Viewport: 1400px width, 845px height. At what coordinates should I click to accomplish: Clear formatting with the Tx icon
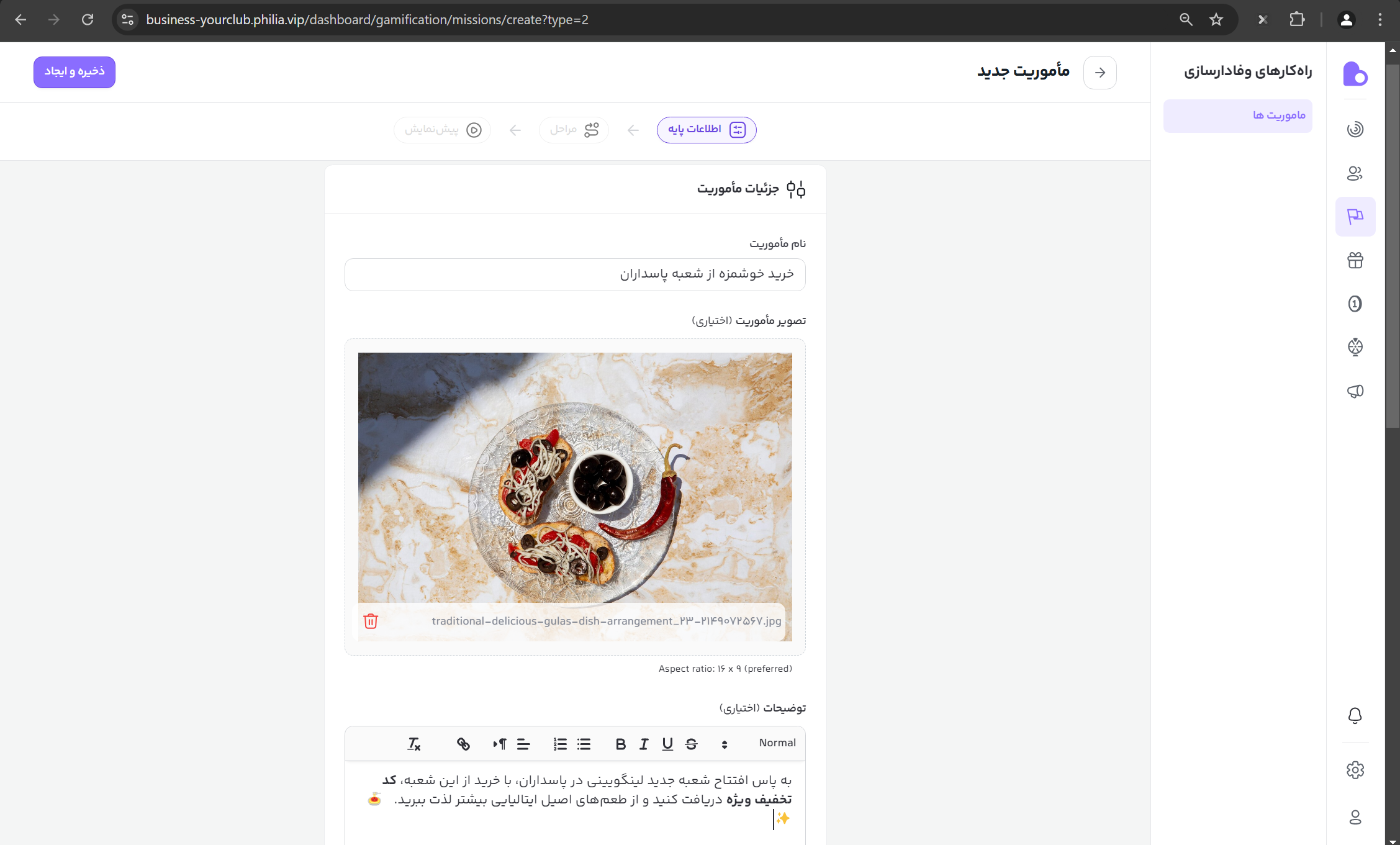tap(414, 744)
